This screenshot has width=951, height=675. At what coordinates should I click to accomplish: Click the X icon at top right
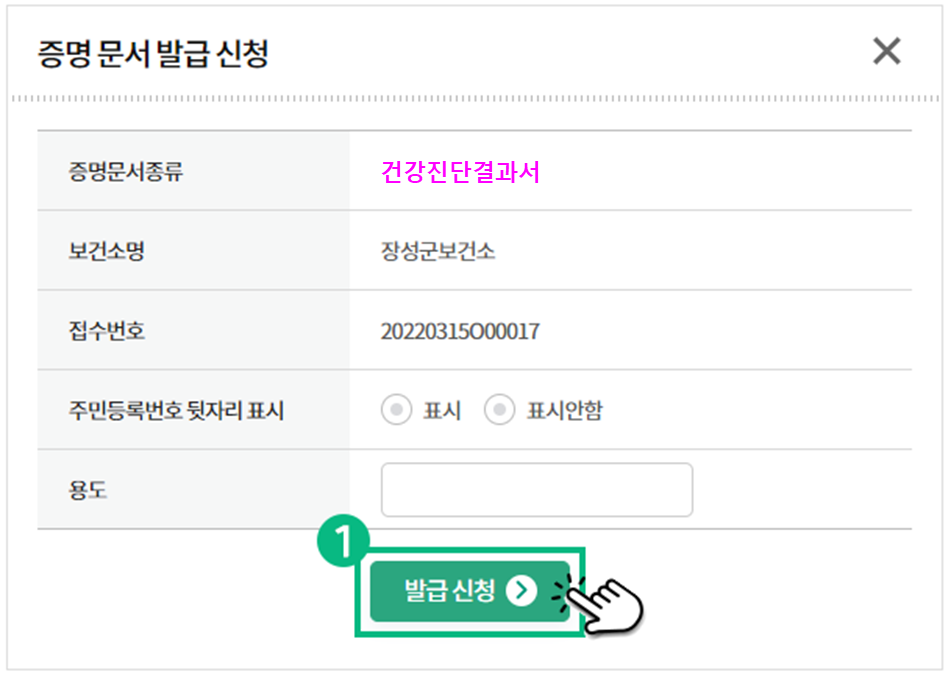click(x=885, y=52)
